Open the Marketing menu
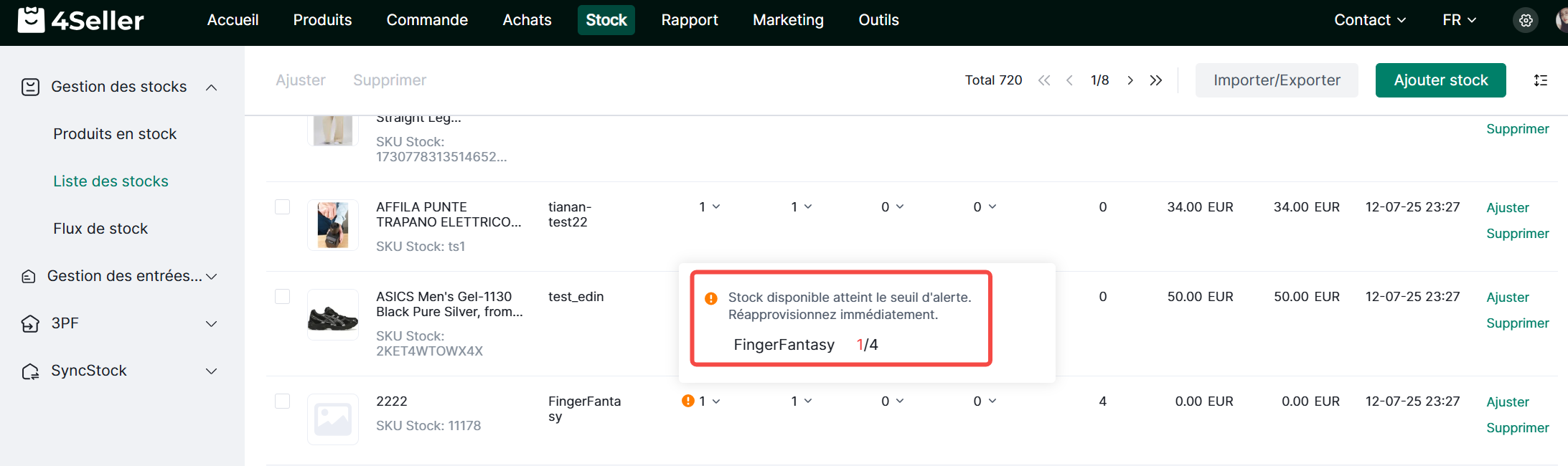The width and height of the screenshot is (1568, 466). pos(788,20)
